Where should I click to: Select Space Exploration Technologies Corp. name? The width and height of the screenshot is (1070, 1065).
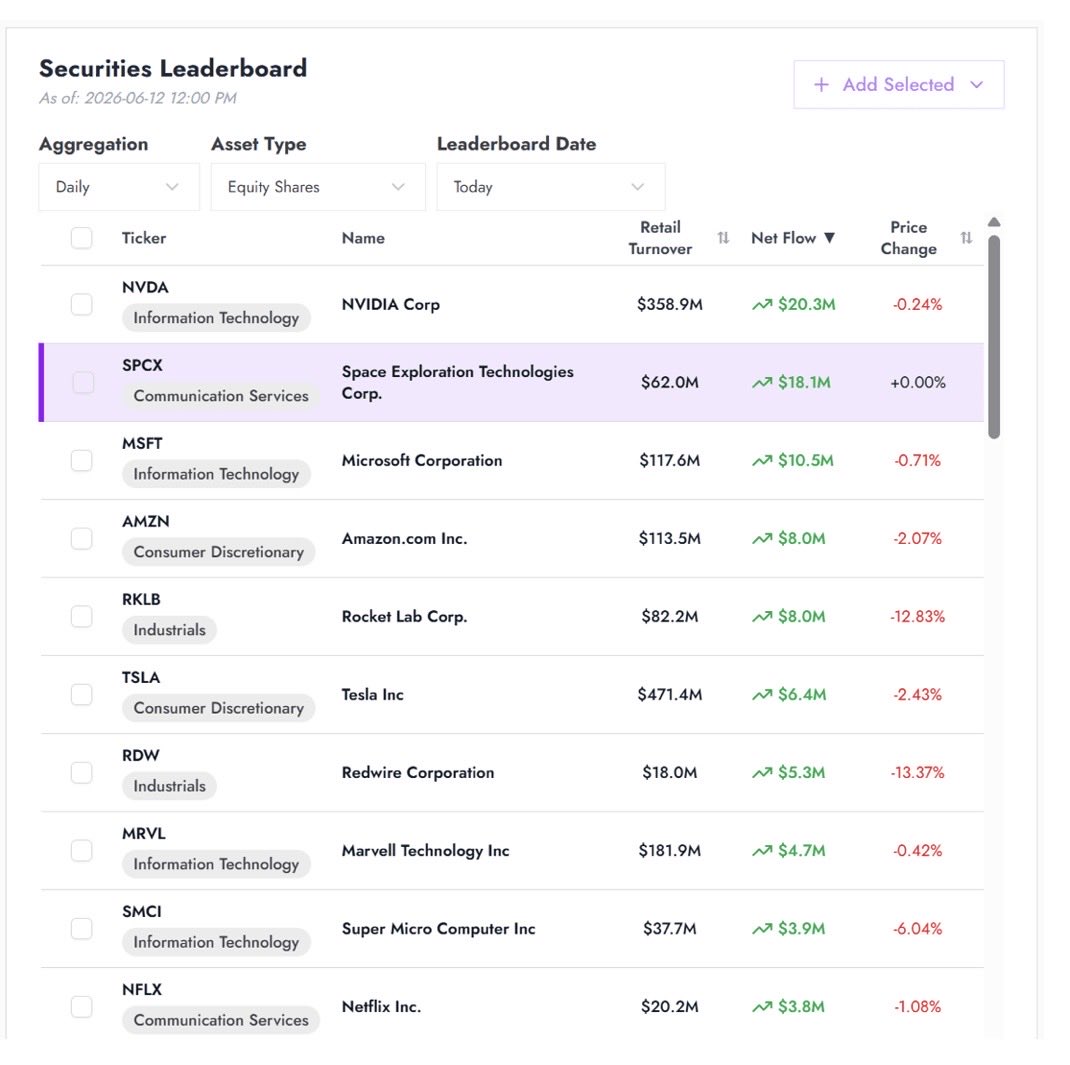(457, 383)
